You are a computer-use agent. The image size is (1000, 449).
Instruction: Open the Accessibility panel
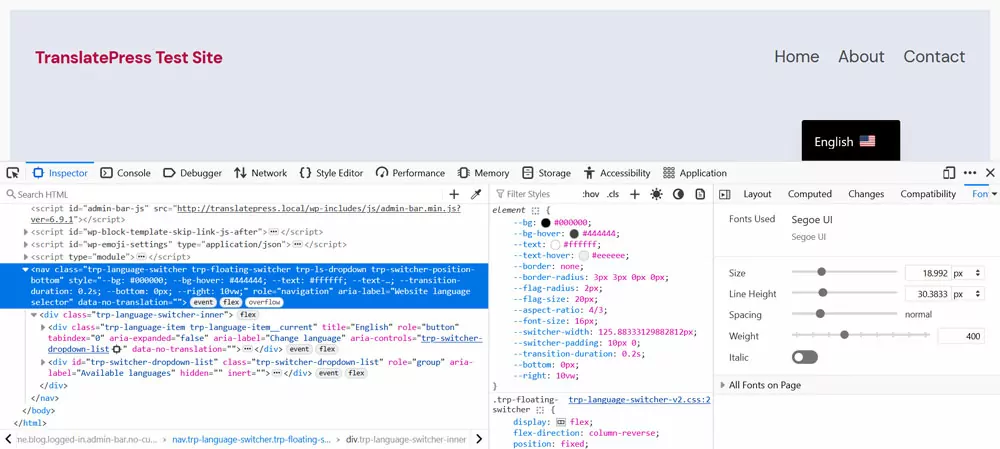click(x=617, y=173)
